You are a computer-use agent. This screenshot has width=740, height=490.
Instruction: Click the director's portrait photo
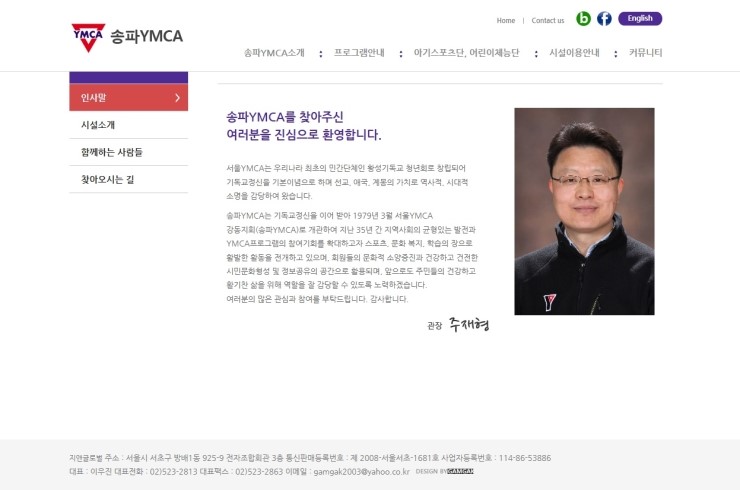tap(584, 211)
